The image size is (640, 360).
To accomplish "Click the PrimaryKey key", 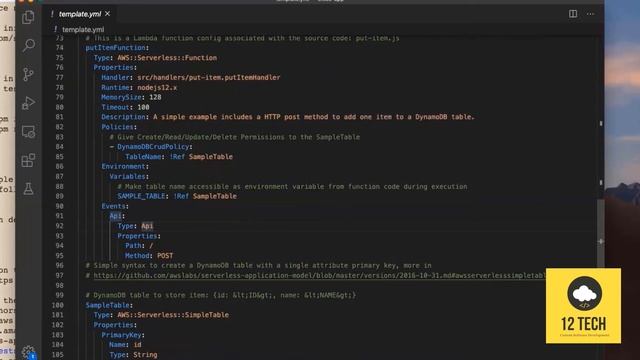I will click(x=121, y=335).
